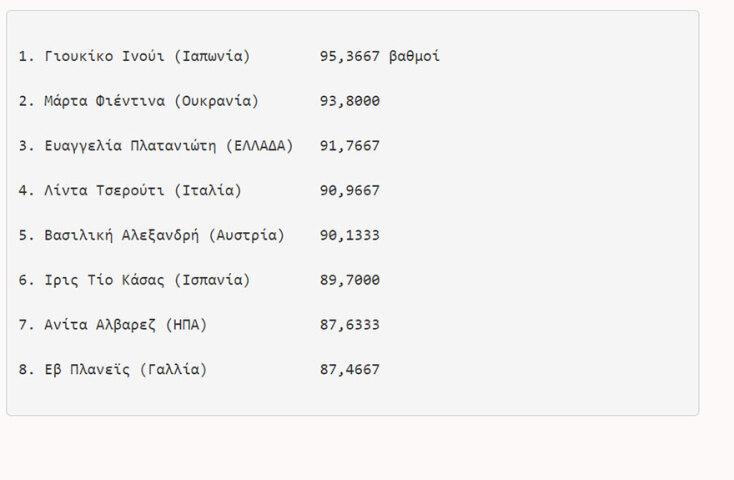734x480 pixels.
Task: Select the score 93,8000
Action: (x=349, y=101)
